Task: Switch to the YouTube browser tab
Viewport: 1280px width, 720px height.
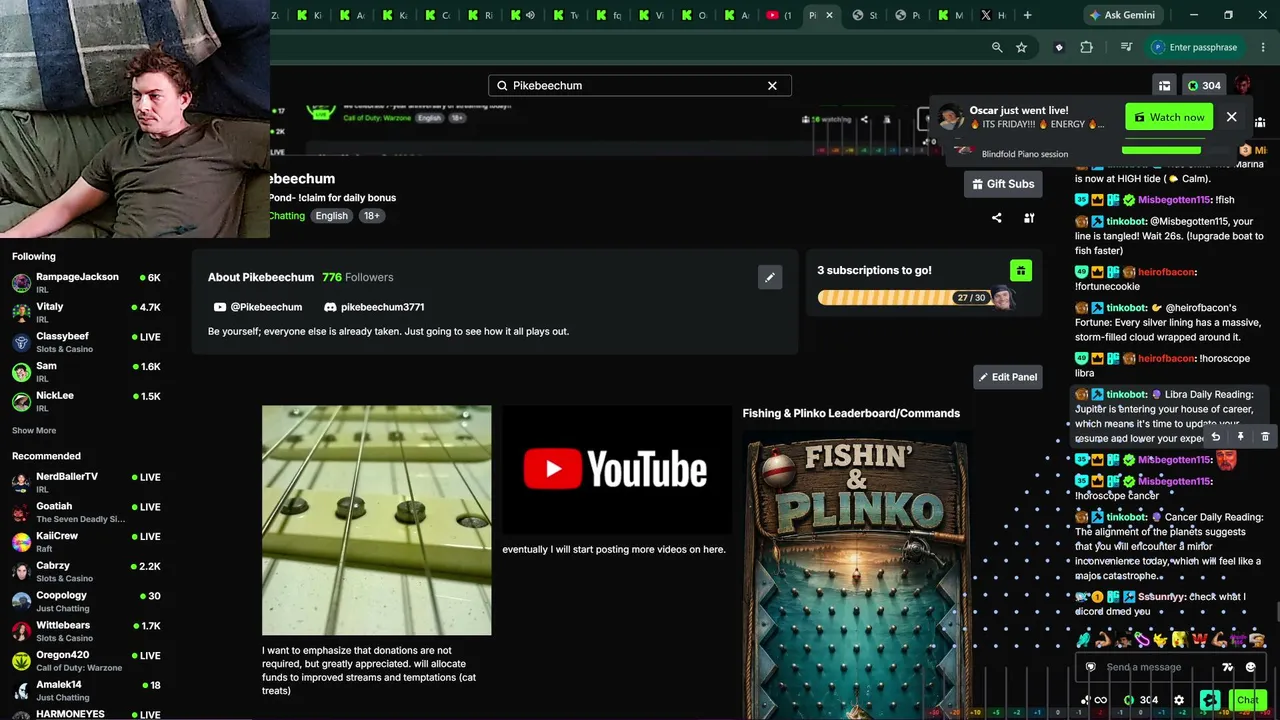Action: 778,15
